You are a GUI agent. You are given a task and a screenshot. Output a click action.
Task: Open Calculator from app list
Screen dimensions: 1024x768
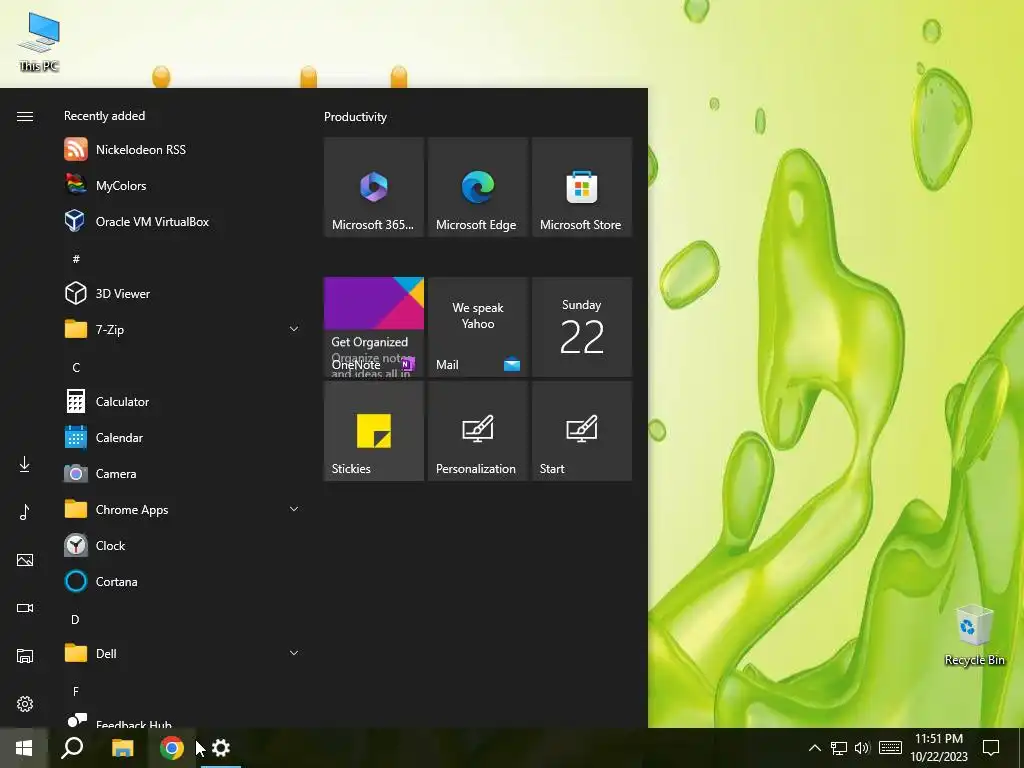point(182,402)
